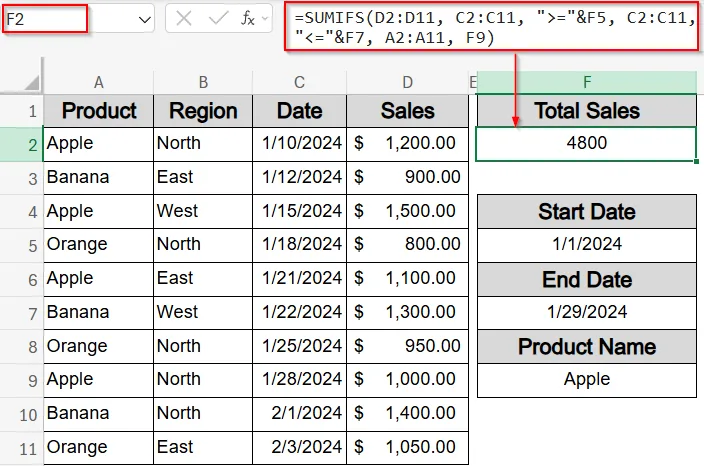This screenshot has height=466, width=704.
Task: Select the East region cell in row 11
Action: point(203,448)
